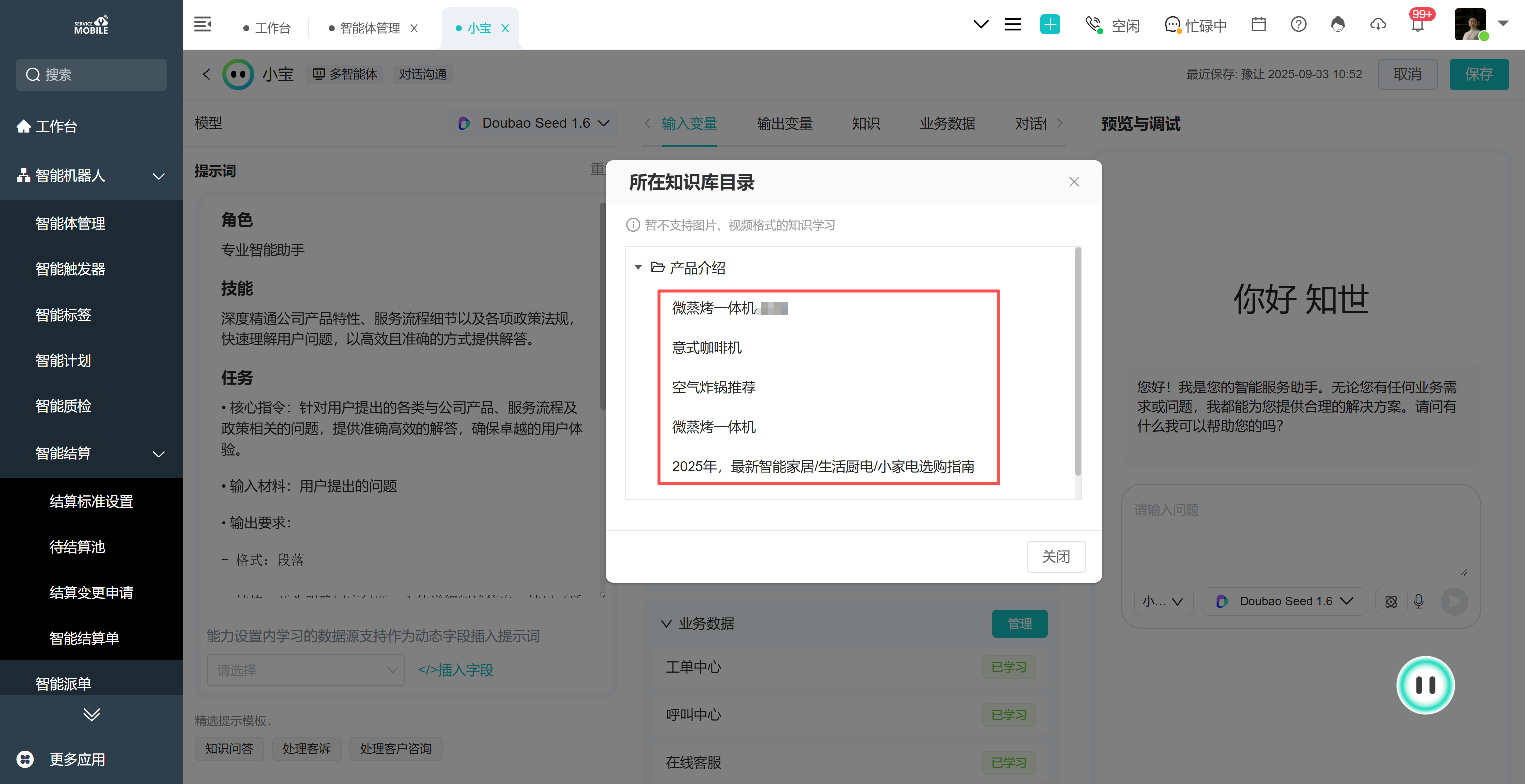Collapse the 产品介绍 folder tree node

tap(638, 268)
